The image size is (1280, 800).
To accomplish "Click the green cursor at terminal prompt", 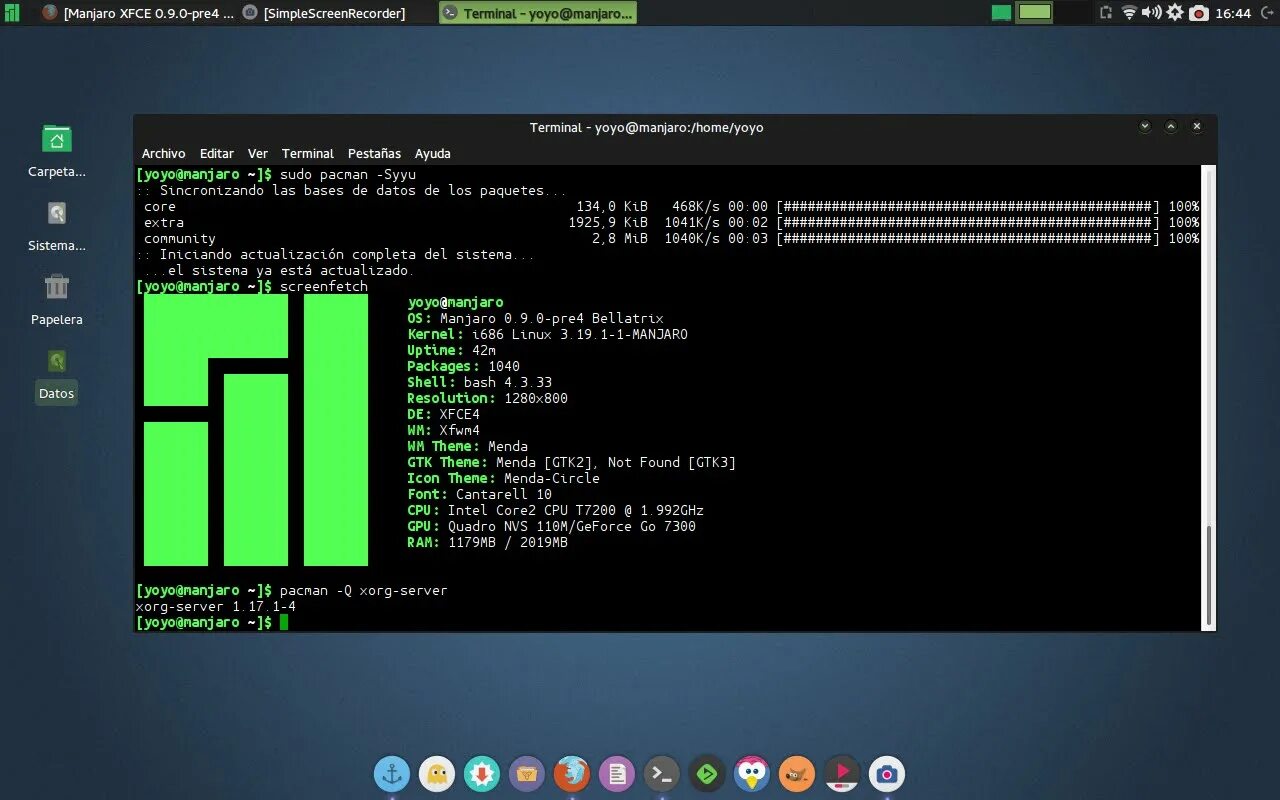I will (x=284, y=622).
